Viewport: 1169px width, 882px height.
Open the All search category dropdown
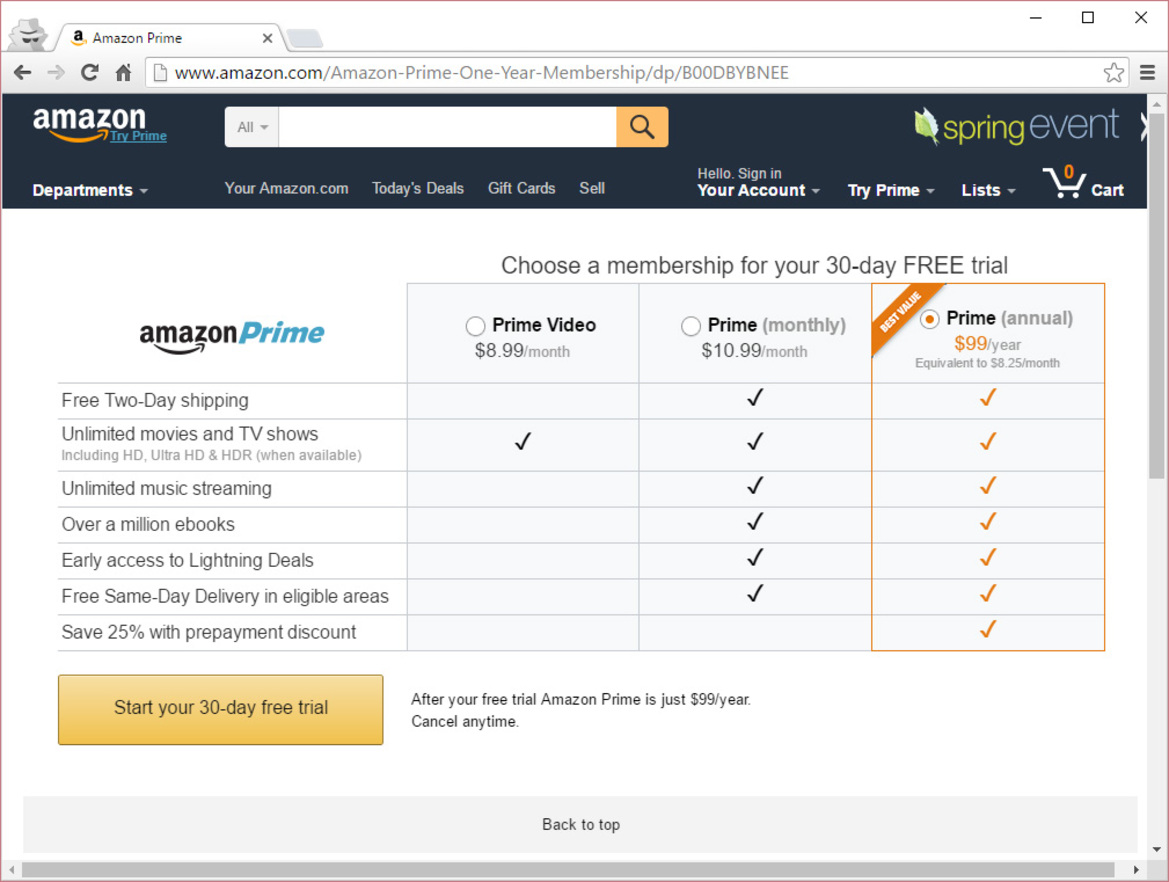coord(252,127)
